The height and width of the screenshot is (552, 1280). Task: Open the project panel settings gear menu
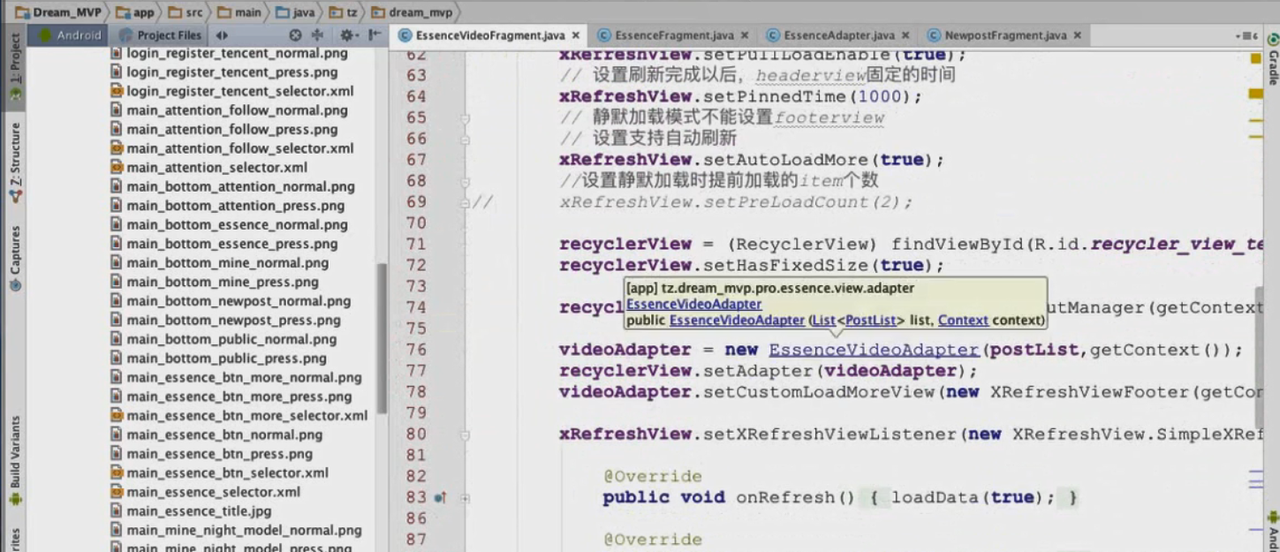point(348,35)
